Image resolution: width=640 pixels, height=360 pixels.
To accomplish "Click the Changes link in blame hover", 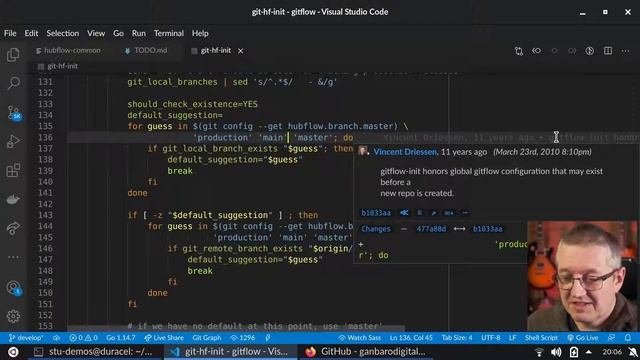I will (x=376, y=229).
